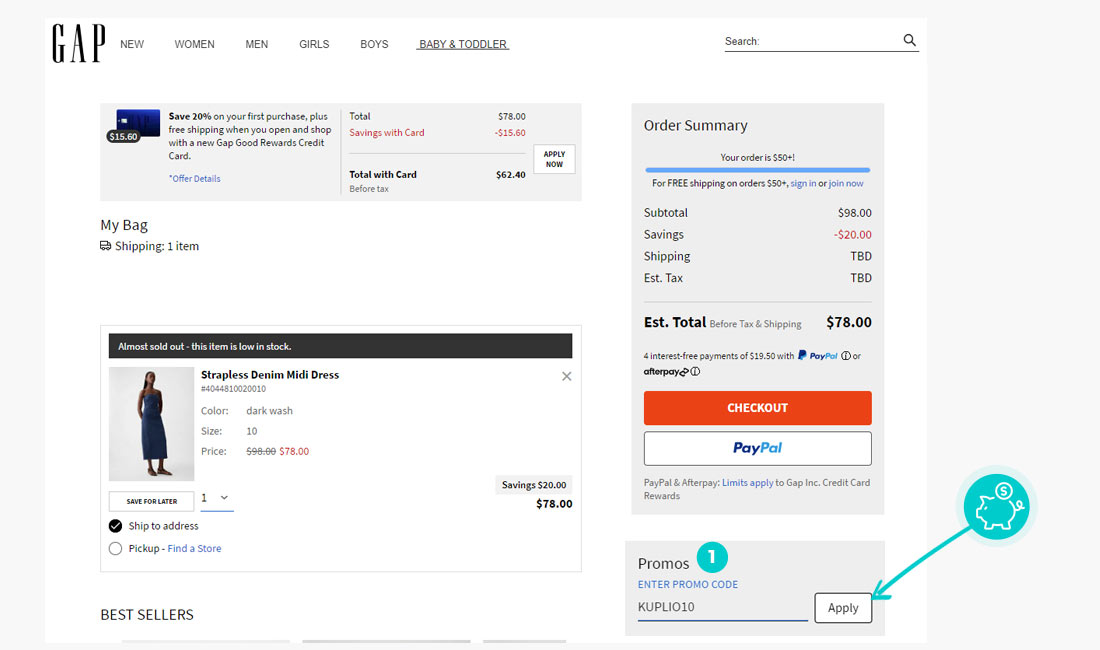Viewport: 1100px width, 650px height.
Task: Open the WOMEN menu
Action: tap(194, 44)
